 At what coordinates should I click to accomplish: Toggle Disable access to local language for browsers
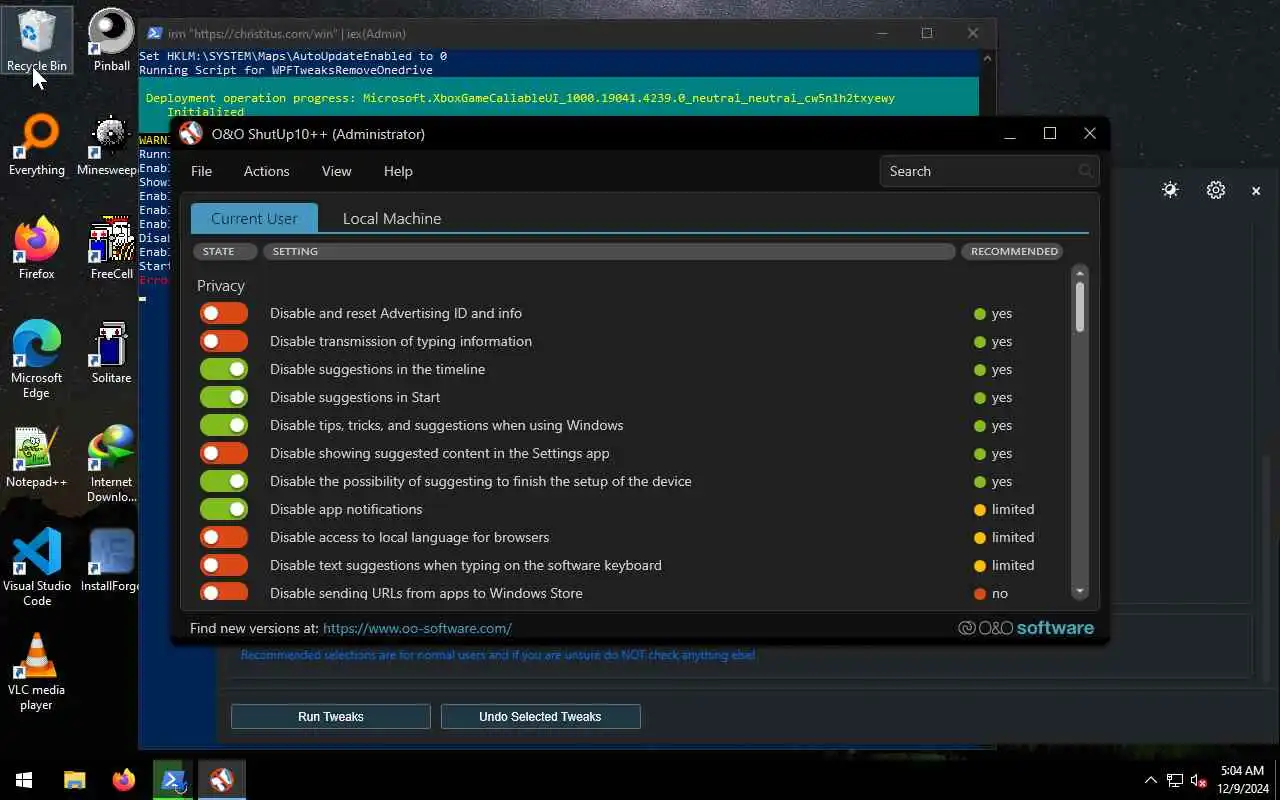tap(224, 537)
